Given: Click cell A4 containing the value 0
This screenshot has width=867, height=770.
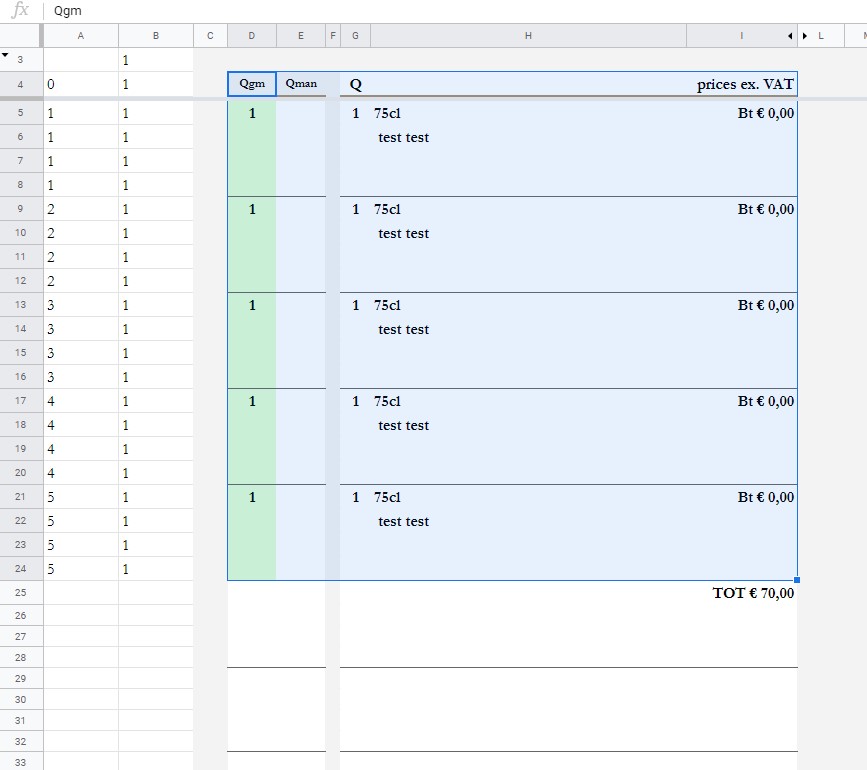Looking at the screenshot, I should pyautogui.click(x=80, y=84).
